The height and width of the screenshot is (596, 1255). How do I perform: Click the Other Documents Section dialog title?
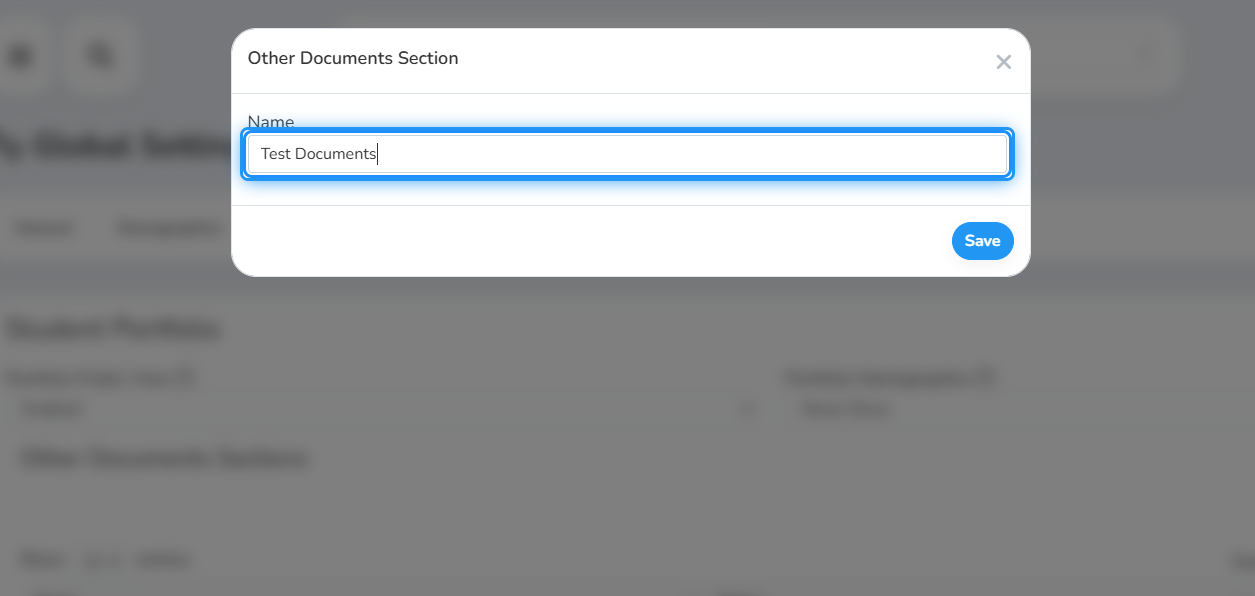point(353,58)
